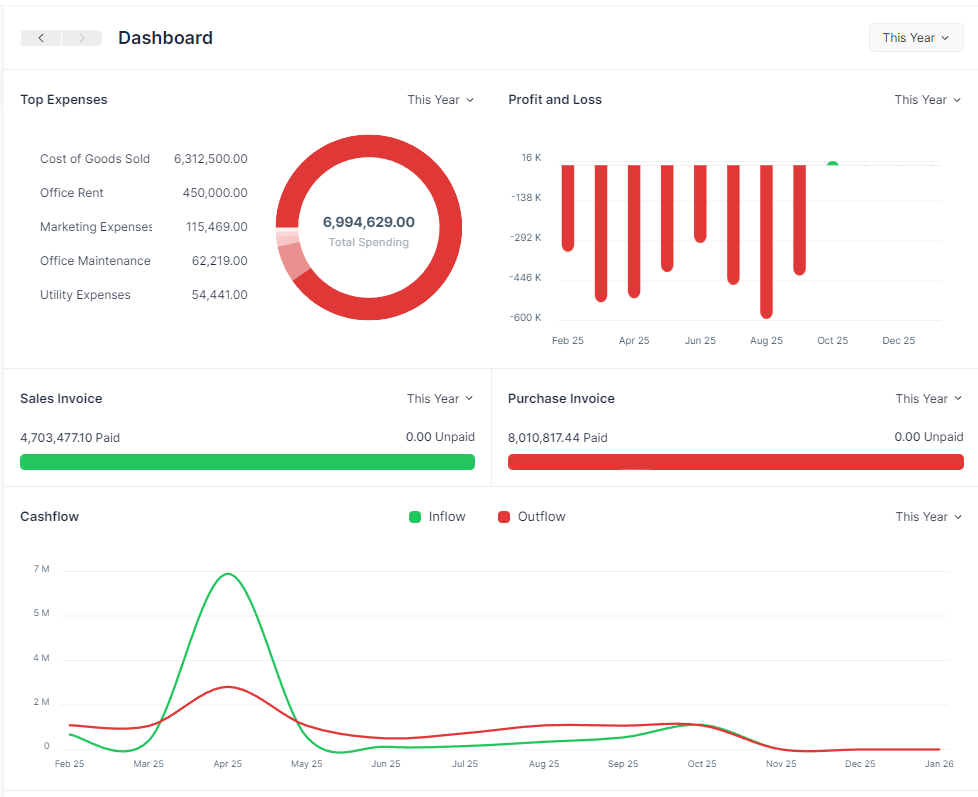Click the Sales Invoice heading
978x797 pixels.
61,399
